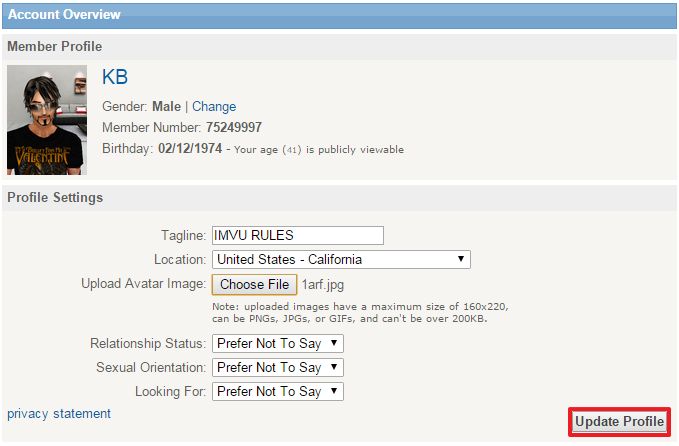The height and width of the screenshot is (446, 679).
Task: Click the Account Overview header bar
Action: [64, 15]
